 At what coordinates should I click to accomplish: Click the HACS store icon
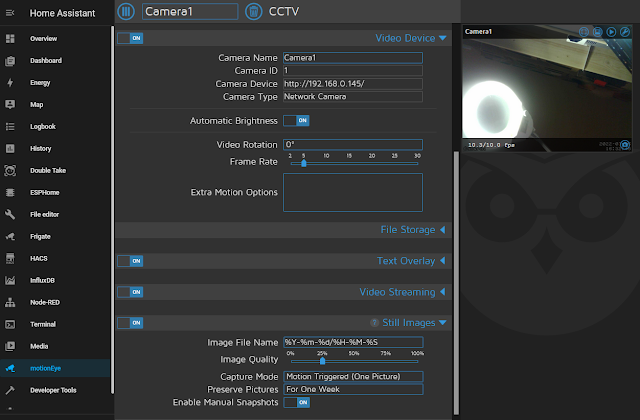click(x=10, y=258)
